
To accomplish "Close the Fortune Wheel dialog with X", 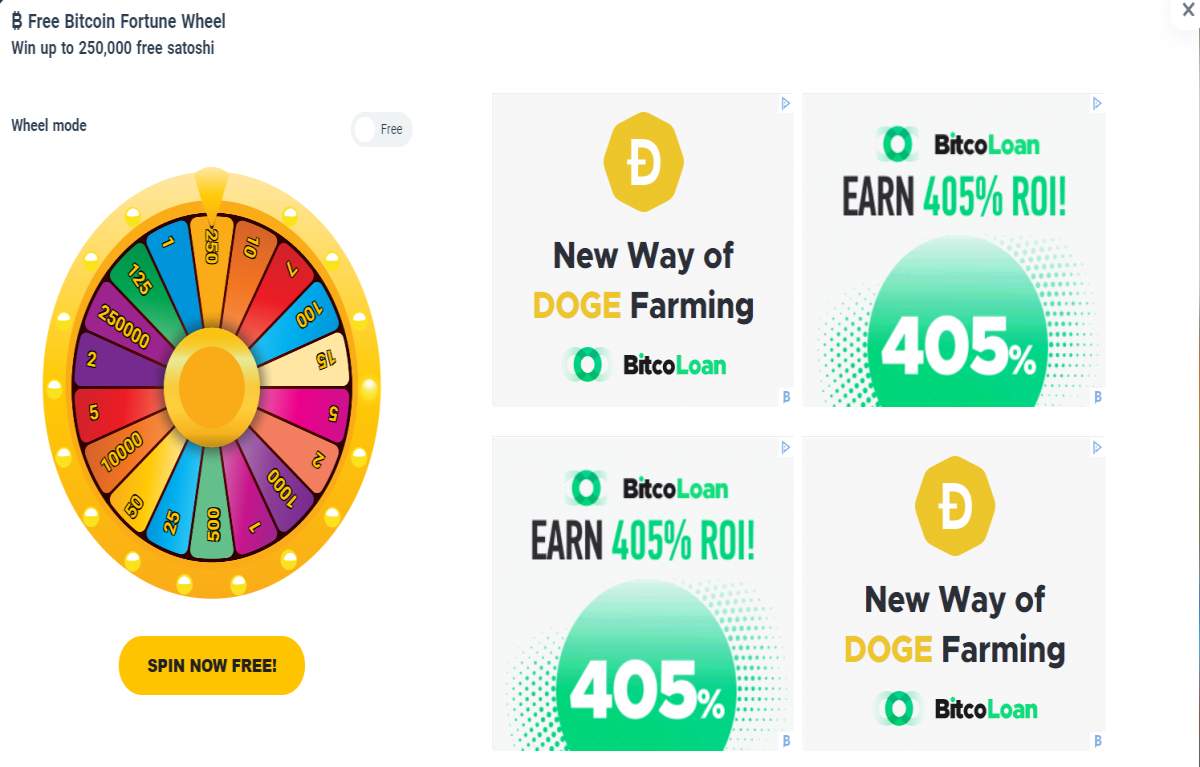I will click(1189, 8).
